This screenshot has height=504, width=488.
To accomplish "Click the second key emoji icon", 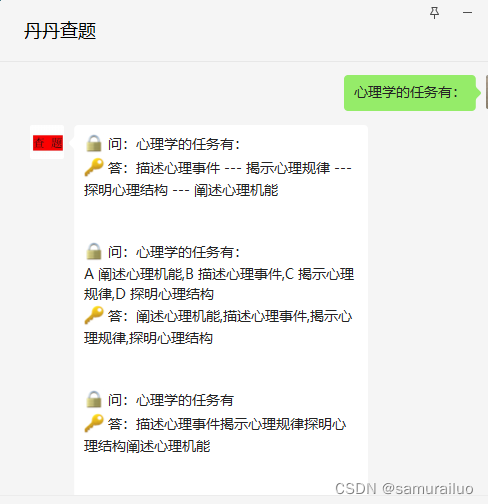I will 94,315.
